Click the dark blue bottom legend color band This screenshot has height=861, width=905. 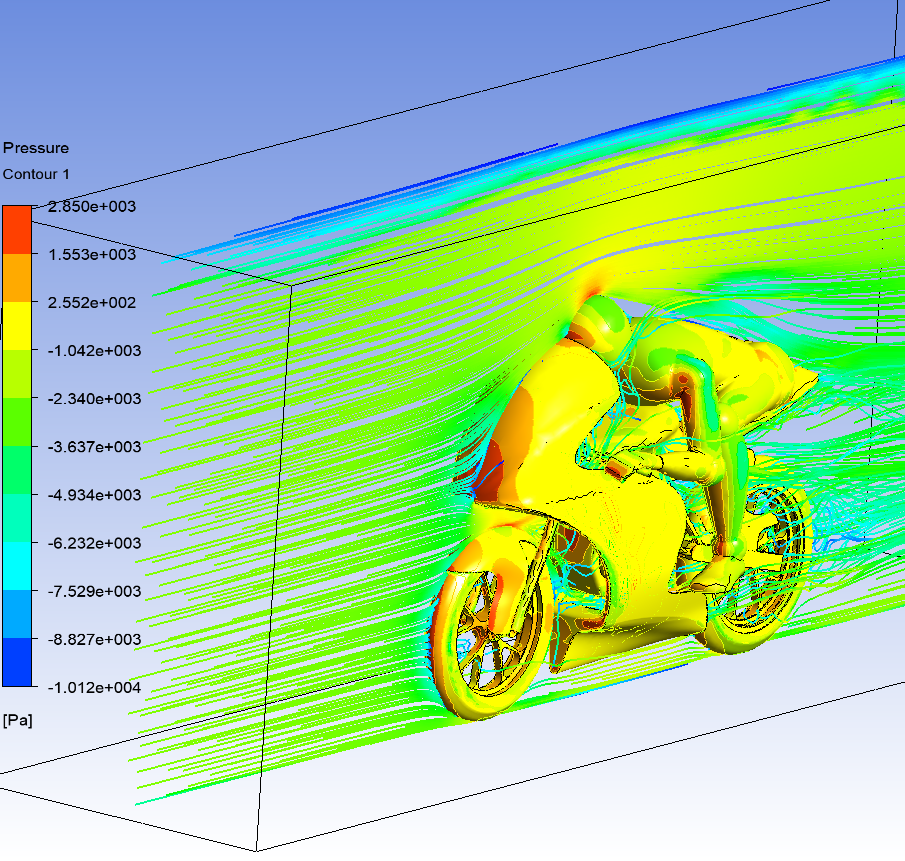tap(17, 662)
